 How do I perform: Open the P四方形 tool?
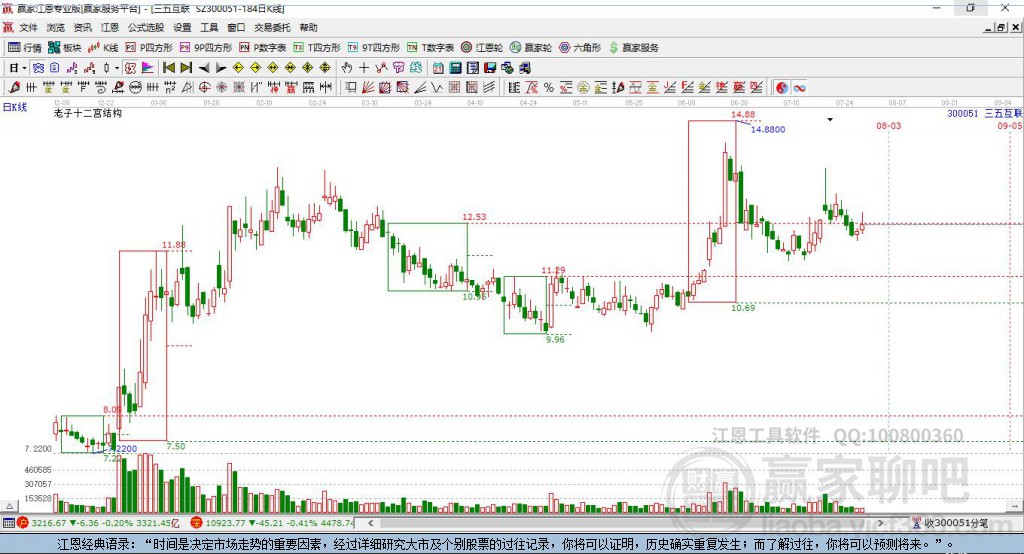click(x=149, y=48)
